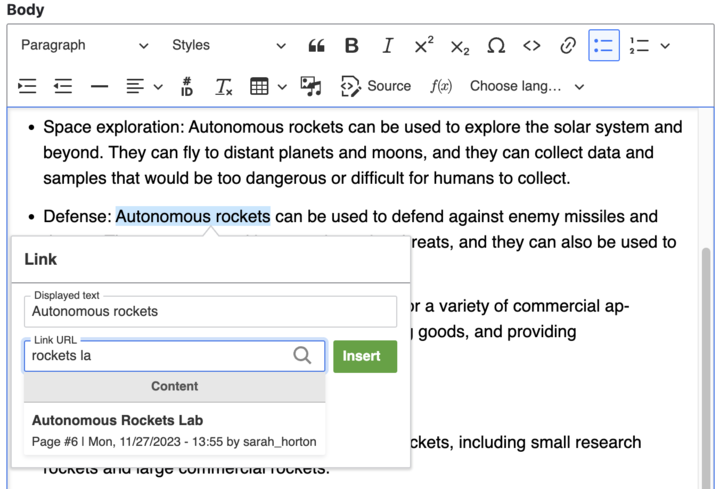The width and height of the screenshot is (720, 489).
Task: Apply superscript formatting
Action: [423, 45]
